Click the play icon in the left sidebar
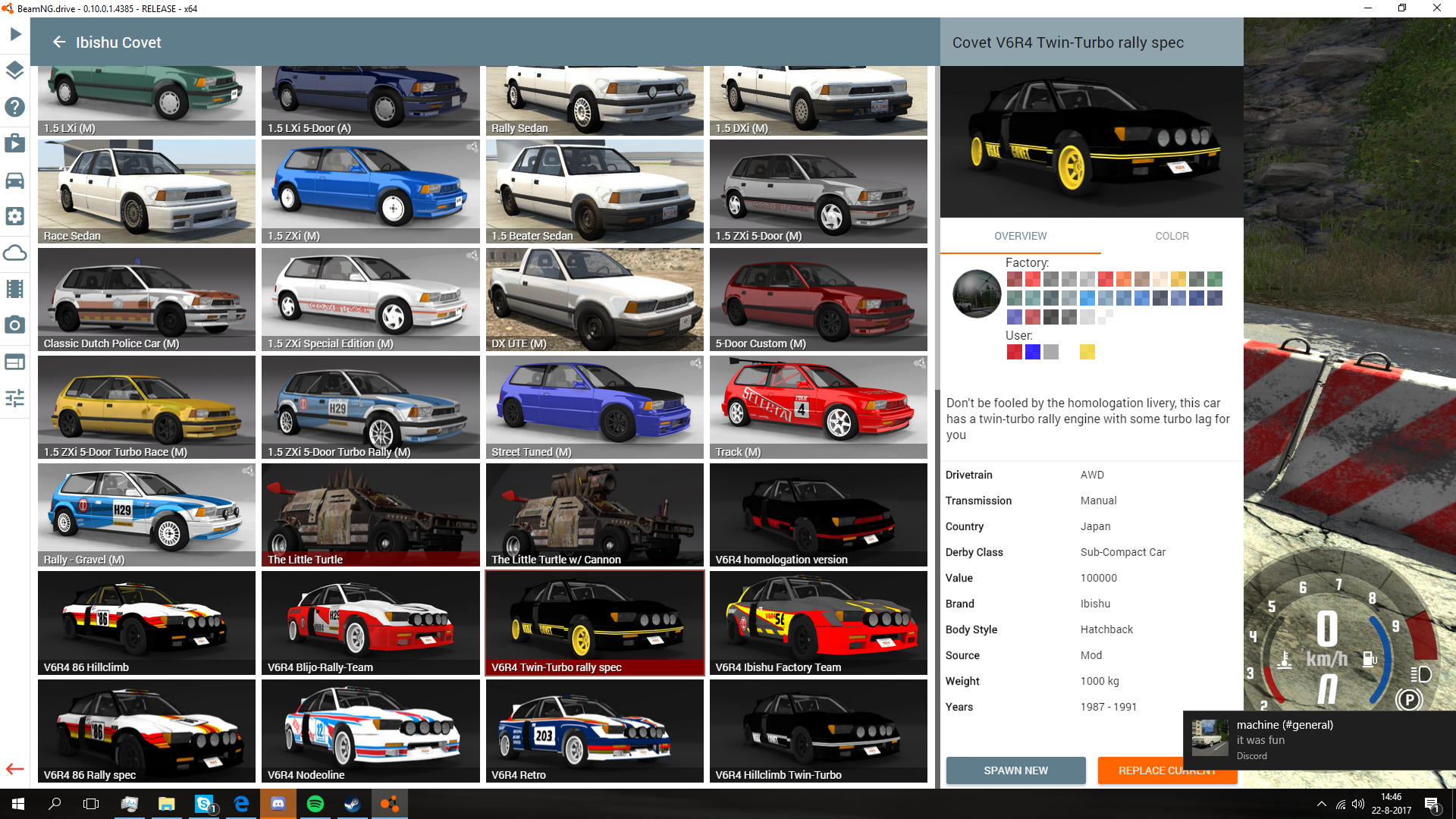The height and width of the screenshot is (819, 1456). tap(15, 34)
